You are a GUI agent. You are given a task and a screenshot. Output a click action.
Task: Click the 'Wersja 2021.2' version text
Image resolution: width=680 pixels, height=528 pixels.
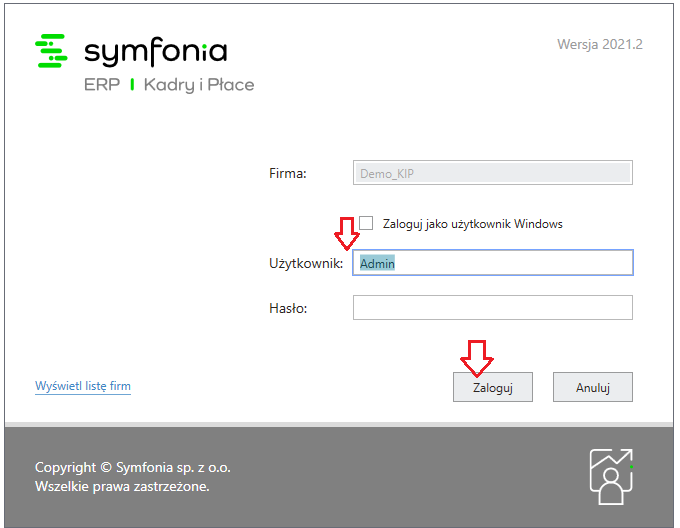(600, 44)
